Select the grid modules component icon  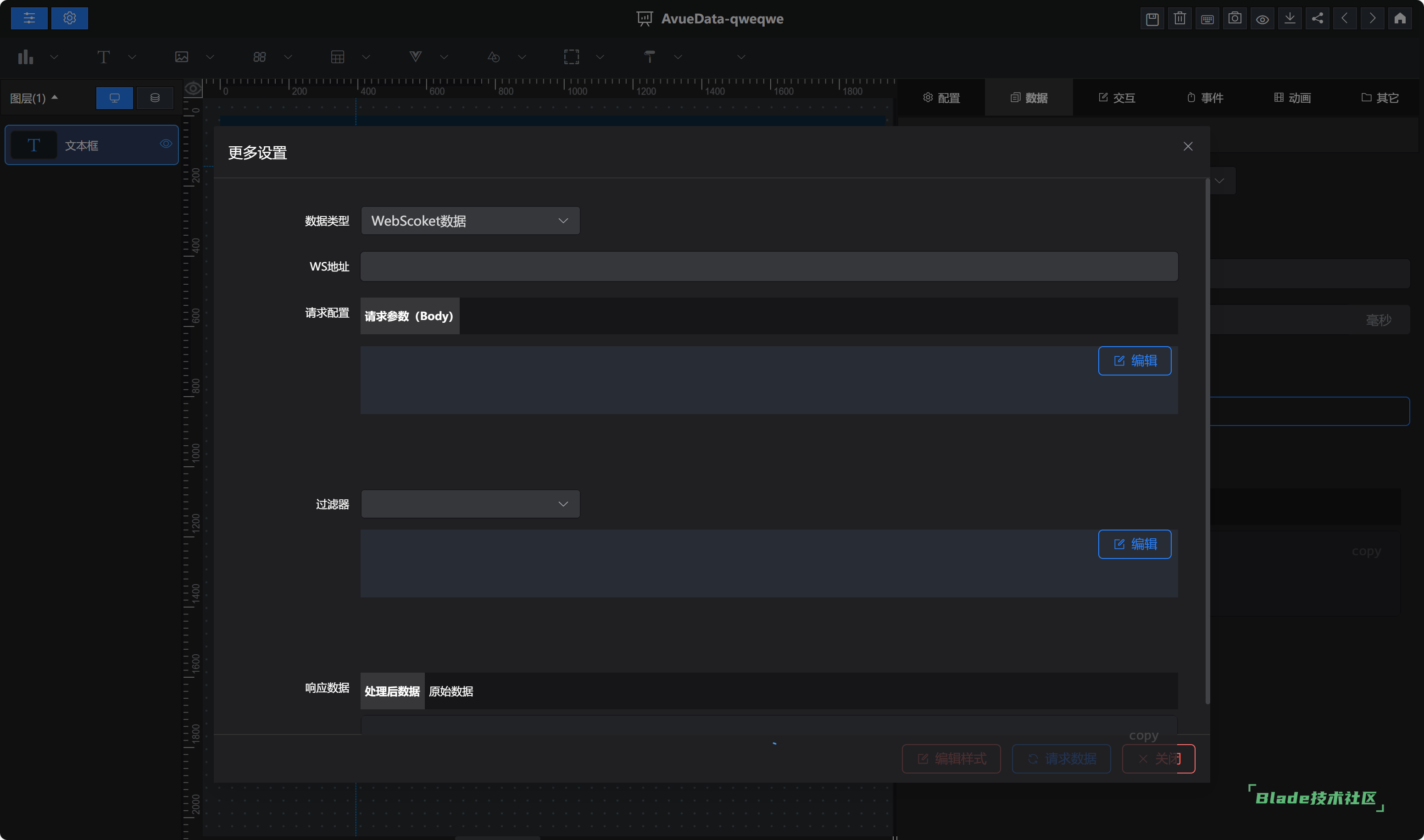tap(259, 56)
